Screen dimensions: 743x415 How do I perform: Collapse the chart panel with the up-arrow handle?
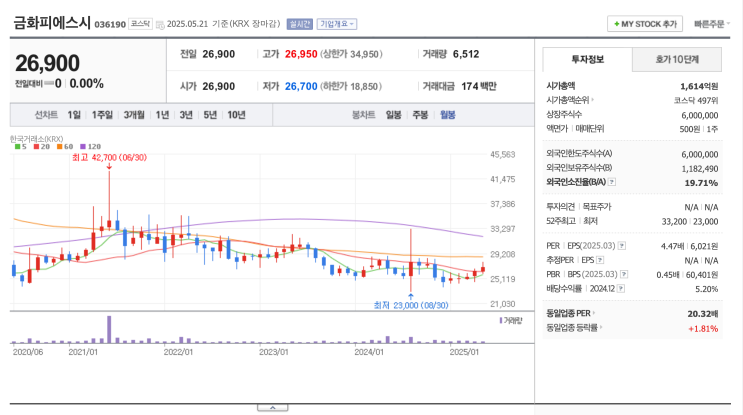tap(272, 407)
